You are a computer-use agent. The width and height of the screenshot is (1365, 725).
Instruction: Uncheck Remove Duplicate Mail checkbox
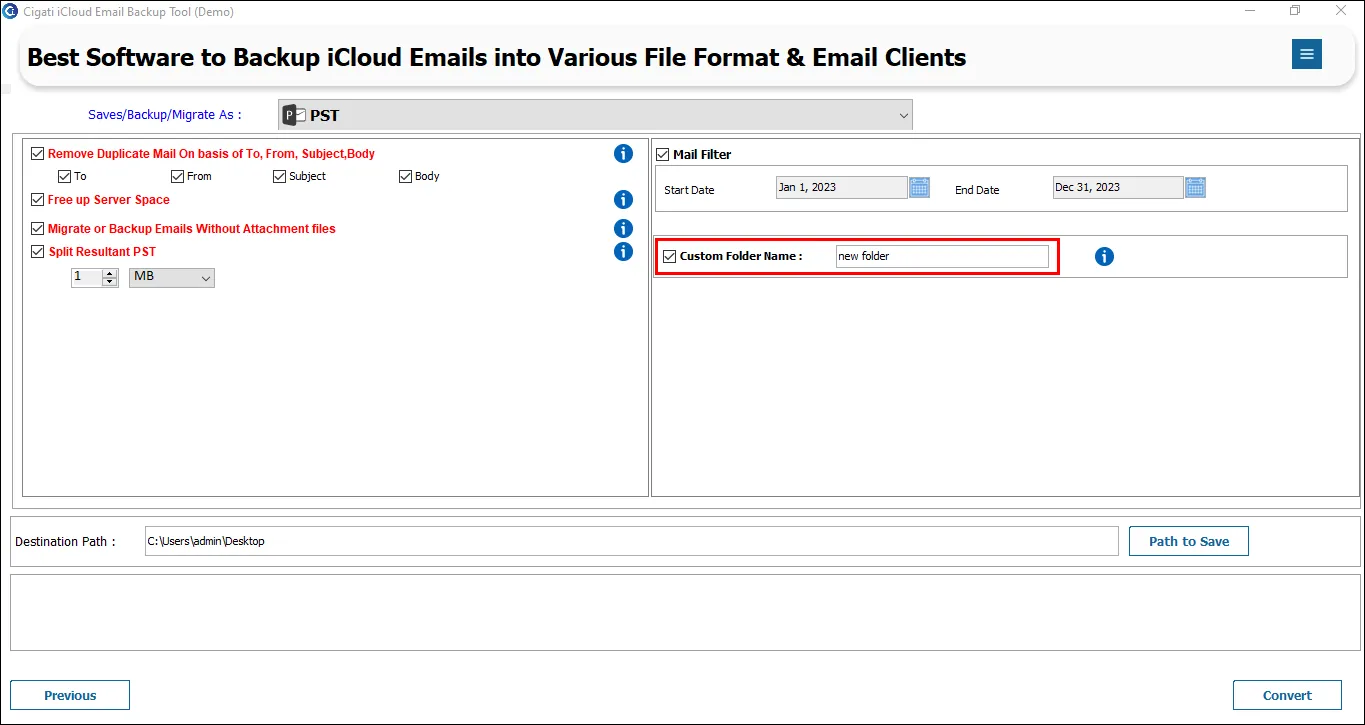click(x=38, y=154)
